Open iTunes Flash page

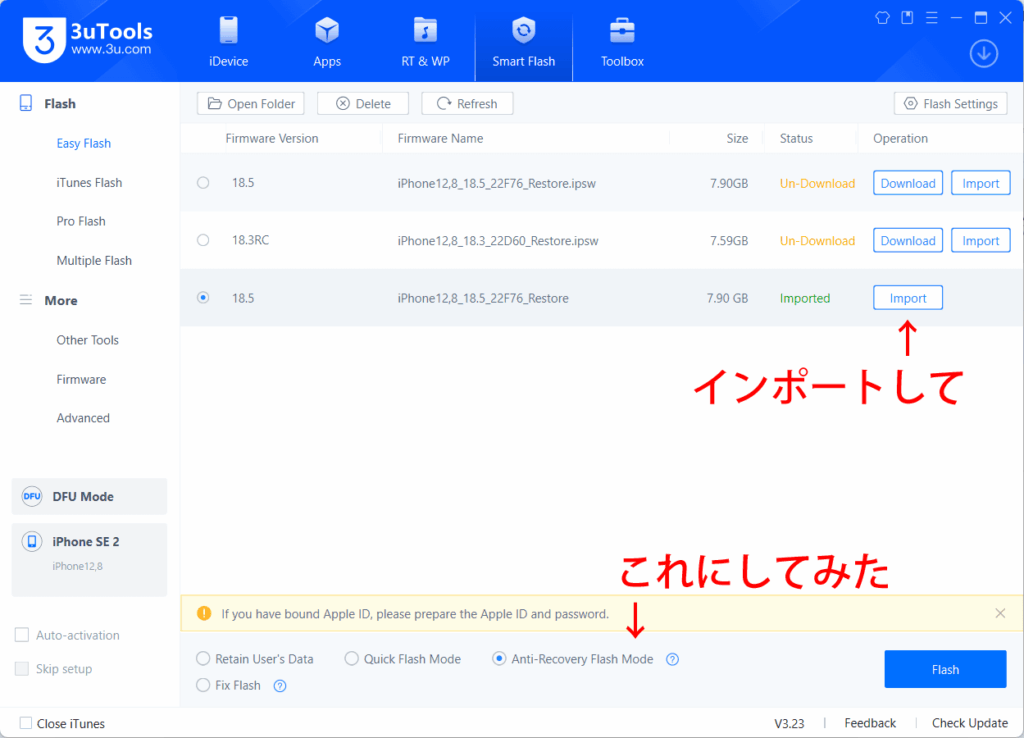[x=89, y=182]
